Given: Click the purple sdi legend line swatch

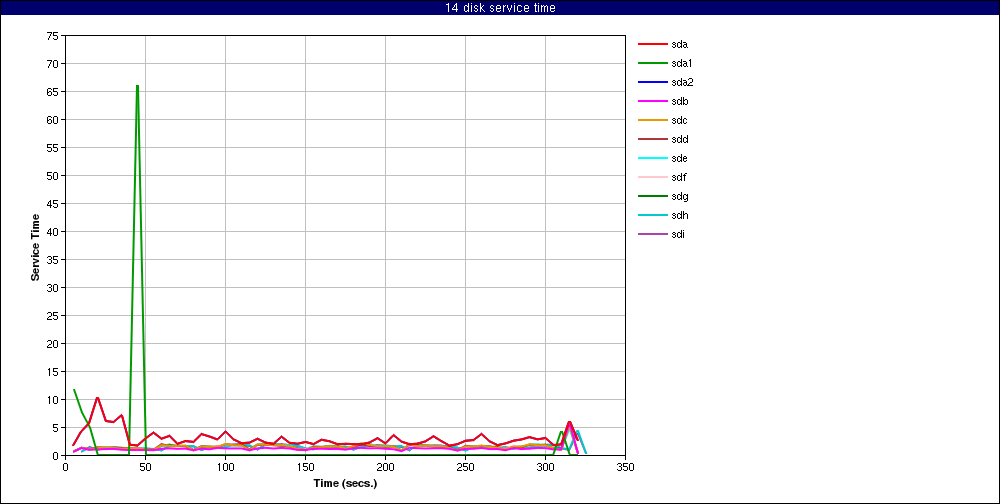Looking at the screenshot, I should [651, 234].
